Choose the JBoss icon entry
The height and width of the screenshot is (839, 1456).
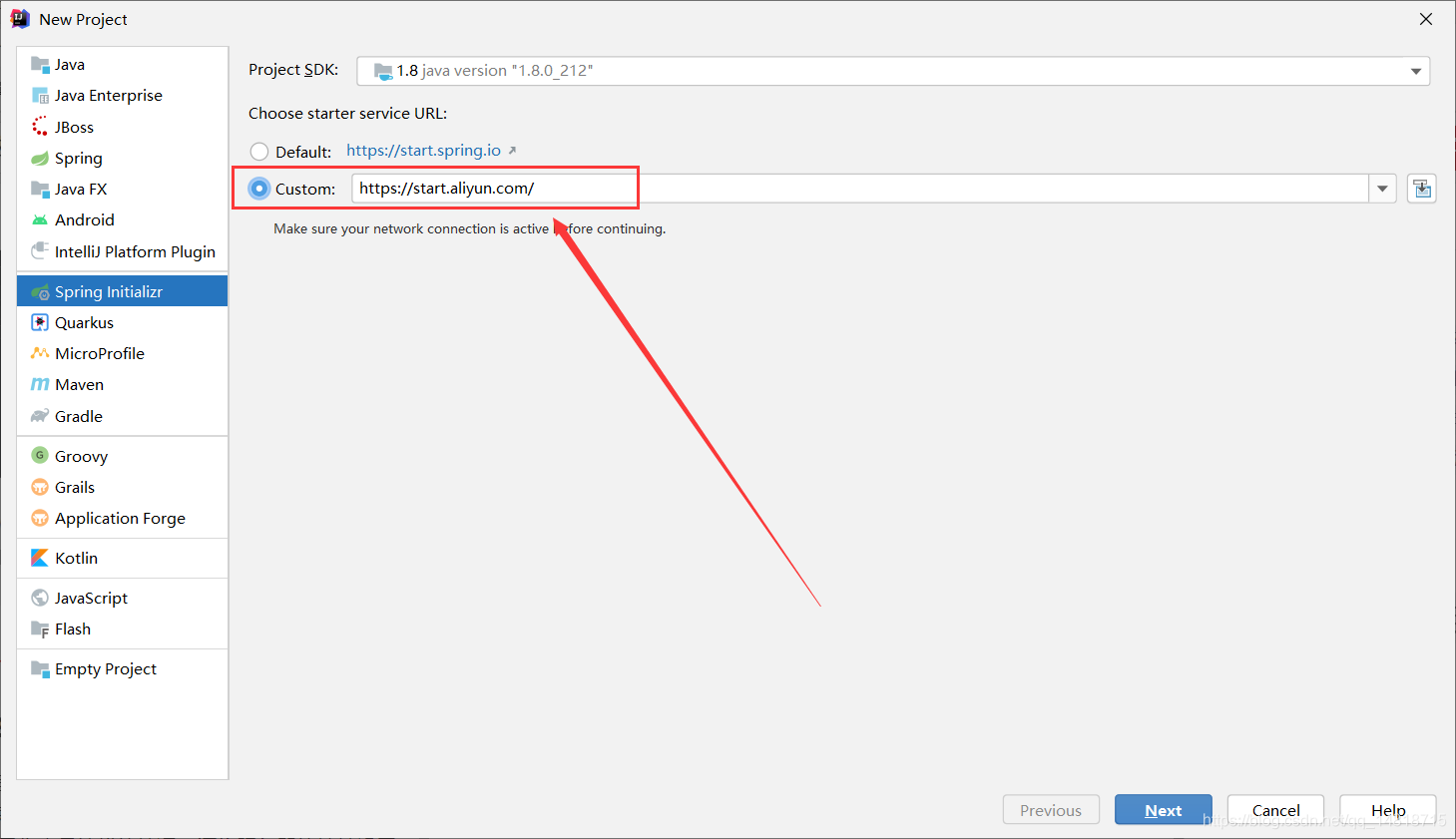[x=40, y=127]
